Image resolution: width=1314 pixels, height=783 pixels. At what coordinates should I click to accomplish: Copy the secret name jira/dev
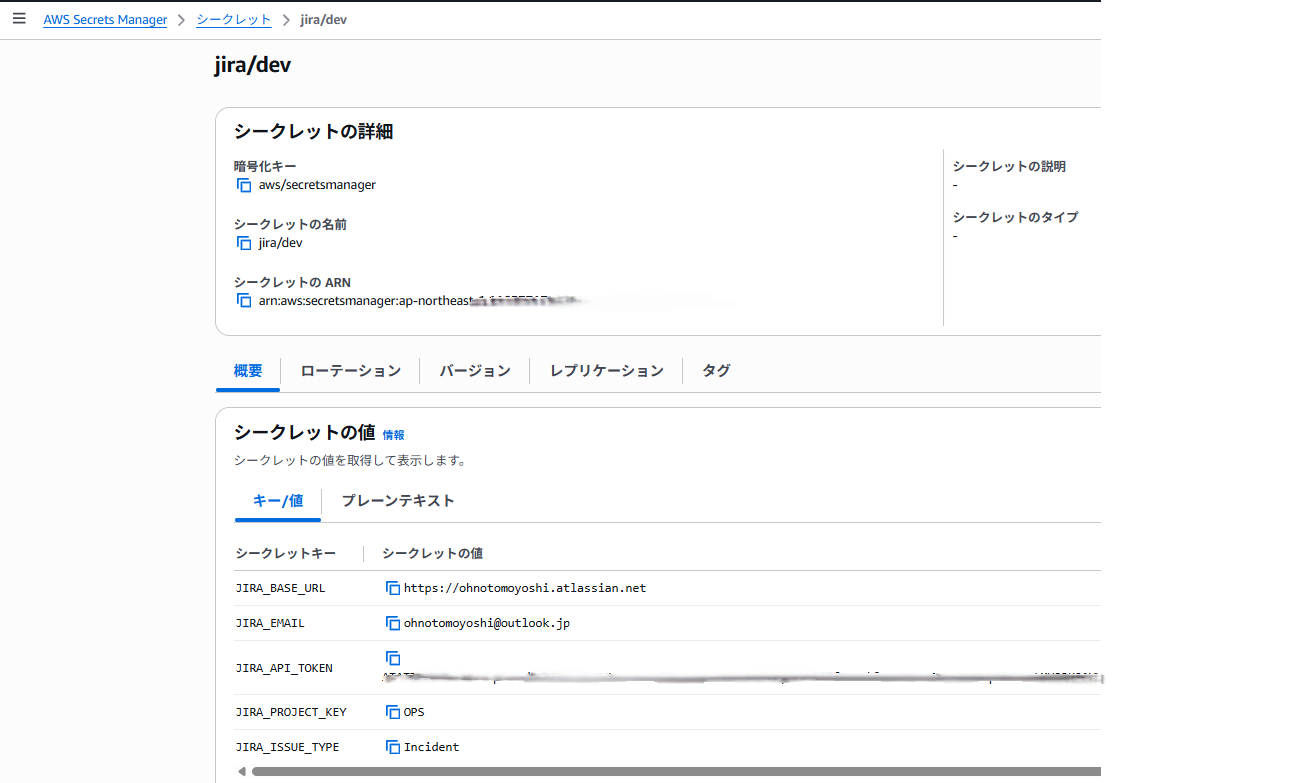tap(244, 243)
